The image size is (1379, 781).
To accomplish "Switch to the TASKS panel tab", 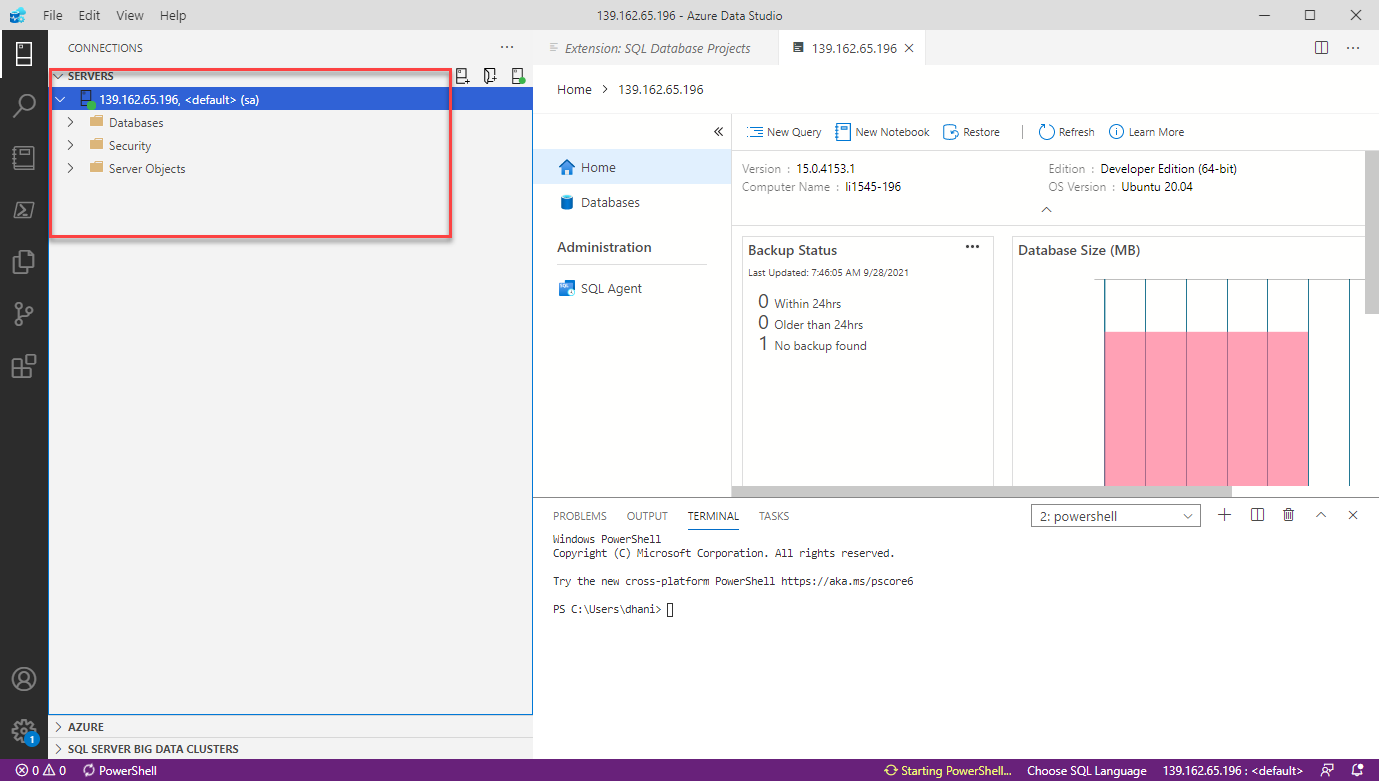I will (774, 516).
